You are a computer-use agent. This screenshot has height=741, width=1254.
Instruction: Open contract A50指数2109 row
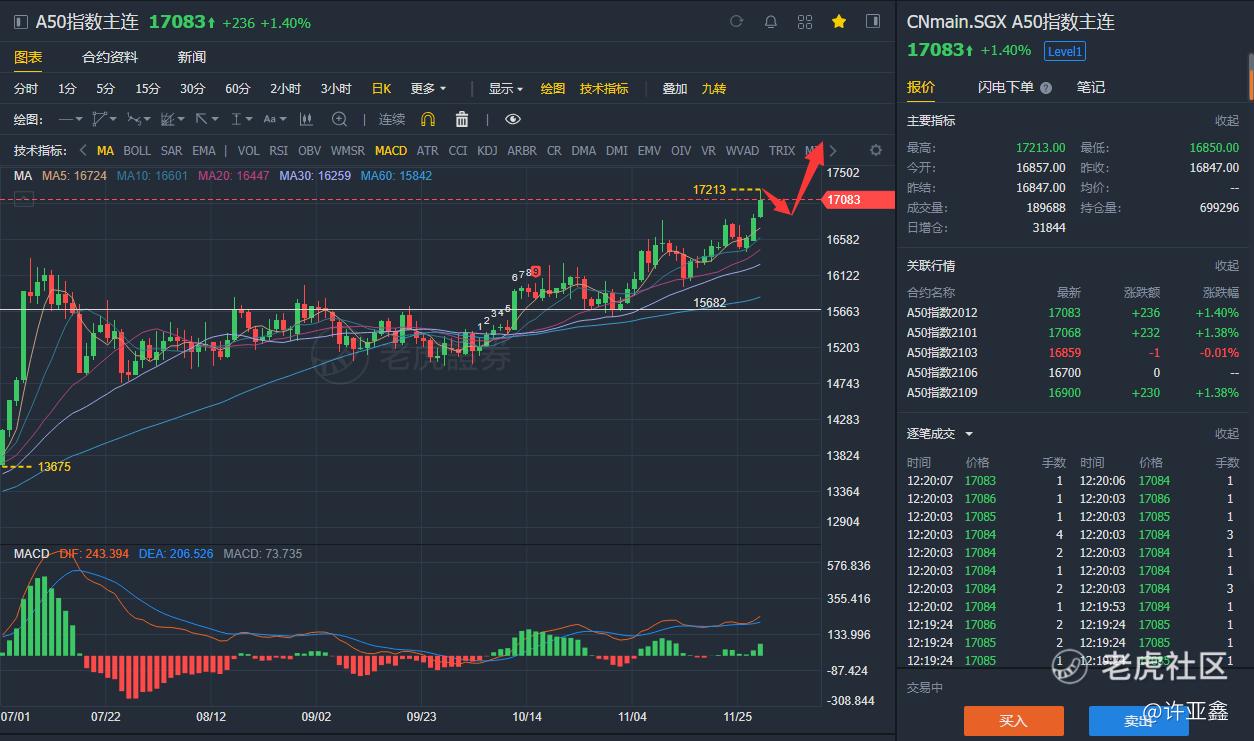[x=1072, y=393]
